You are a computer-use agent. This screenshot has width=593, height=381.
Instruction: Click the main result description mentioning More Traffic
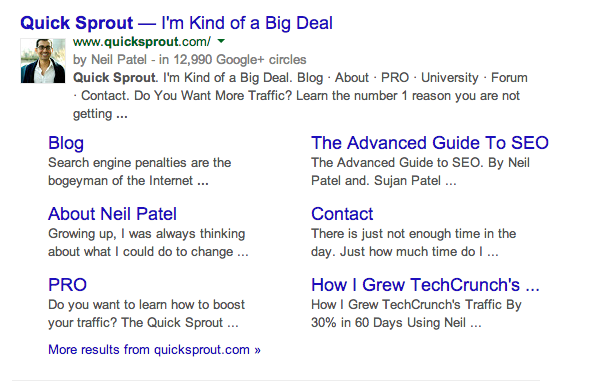pyautogui.click(x=300, y=96)
